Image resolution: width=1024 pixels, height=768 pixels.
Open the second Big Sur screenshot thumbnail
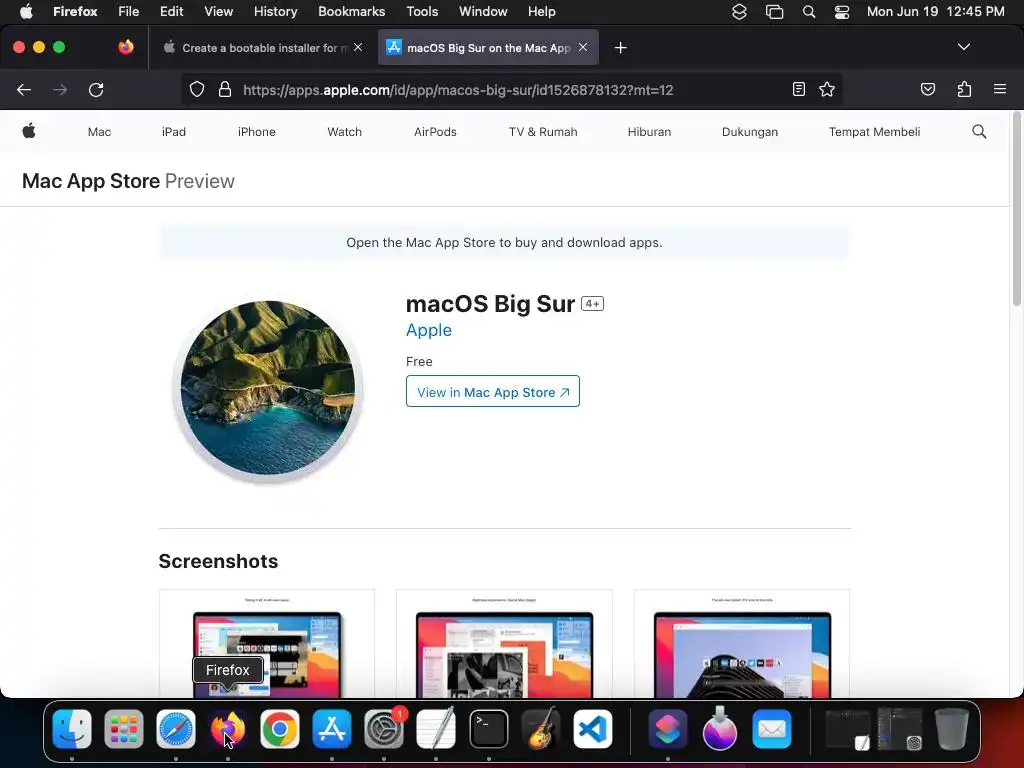(504, 643)
